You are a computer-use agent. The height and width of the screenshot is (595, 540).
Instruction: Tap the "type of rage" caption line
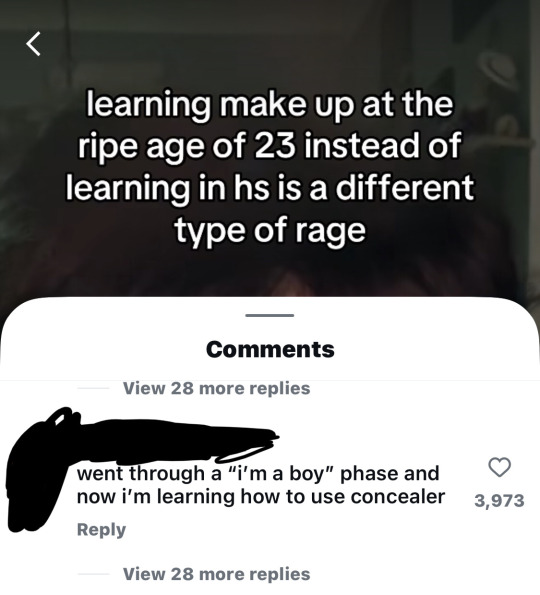270,230
